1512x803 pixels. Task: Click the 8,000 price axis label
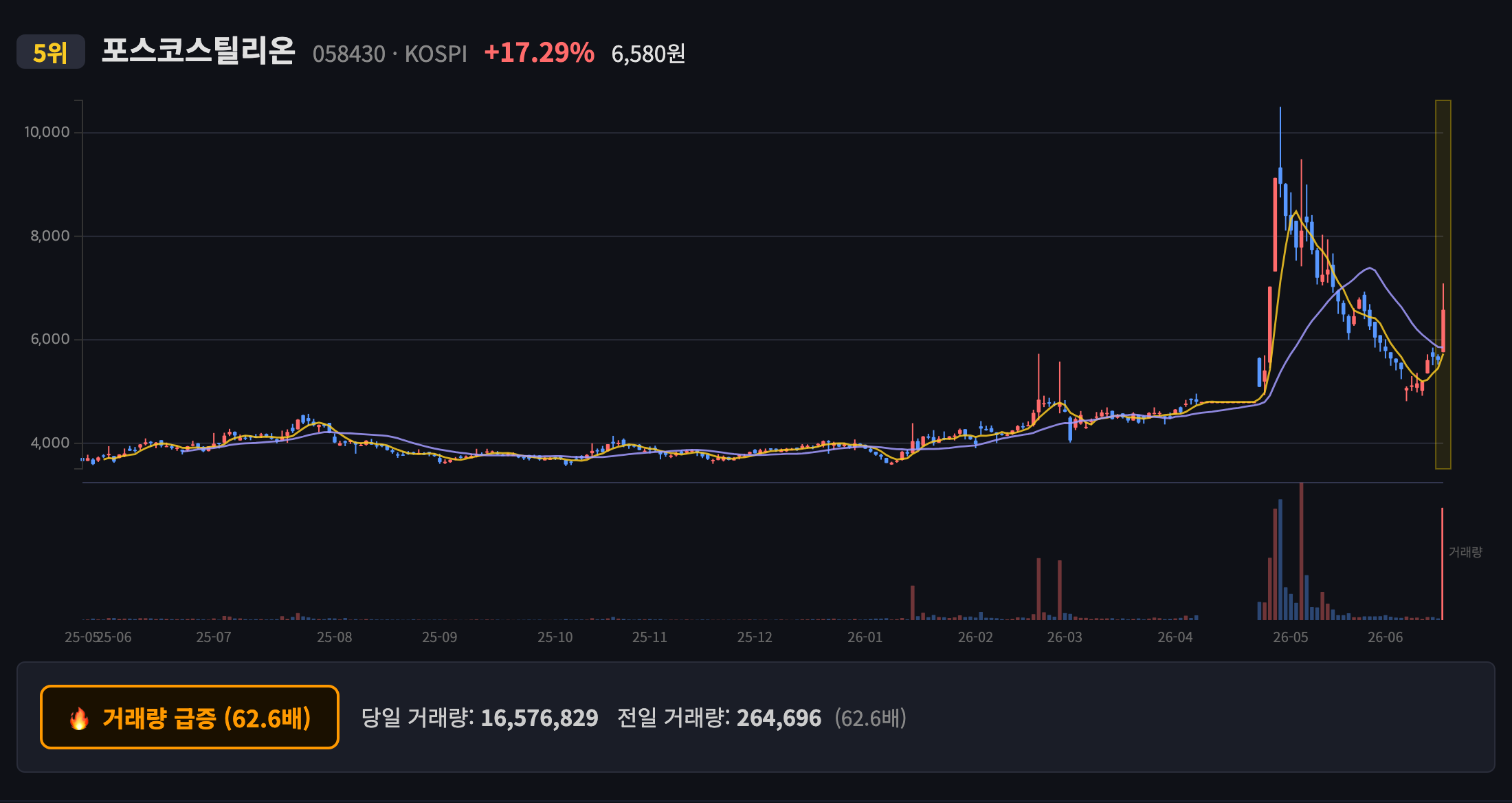(x=50, y=236)
